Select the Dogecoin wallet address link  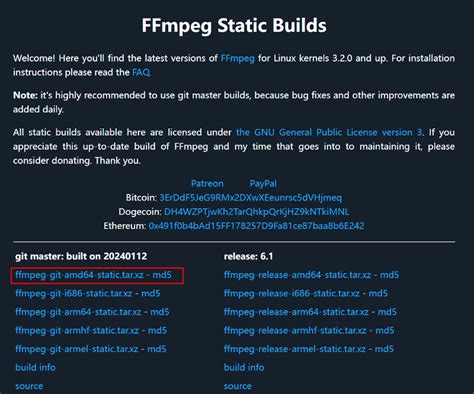(x=257, y=212)
